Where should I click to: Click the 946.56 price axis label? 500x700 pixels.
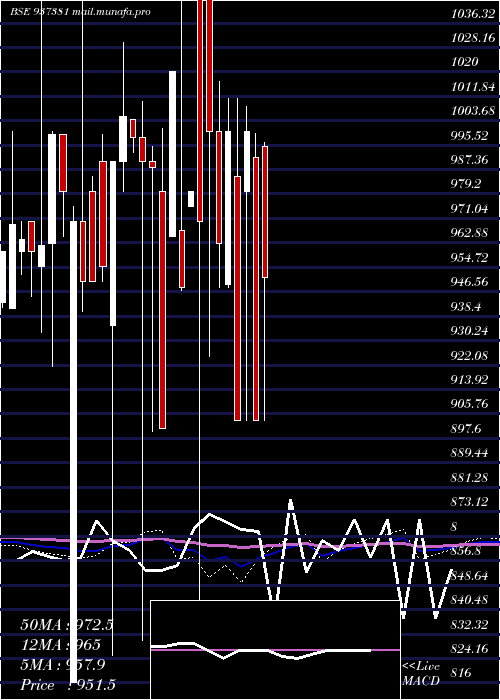[x=469, y=283]
